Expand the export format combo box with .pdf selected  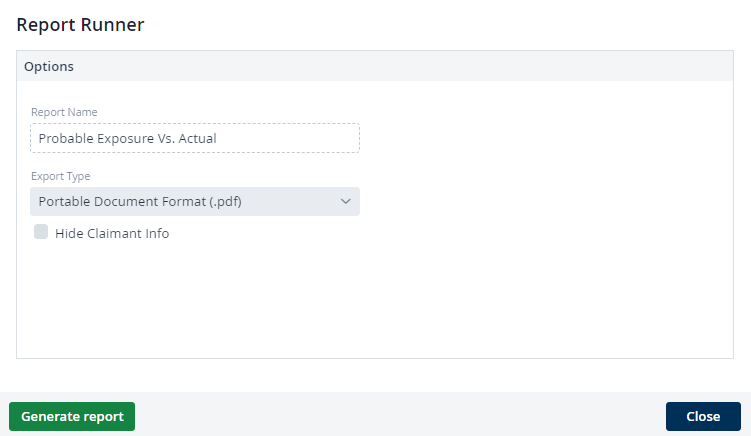pos(195,201)
